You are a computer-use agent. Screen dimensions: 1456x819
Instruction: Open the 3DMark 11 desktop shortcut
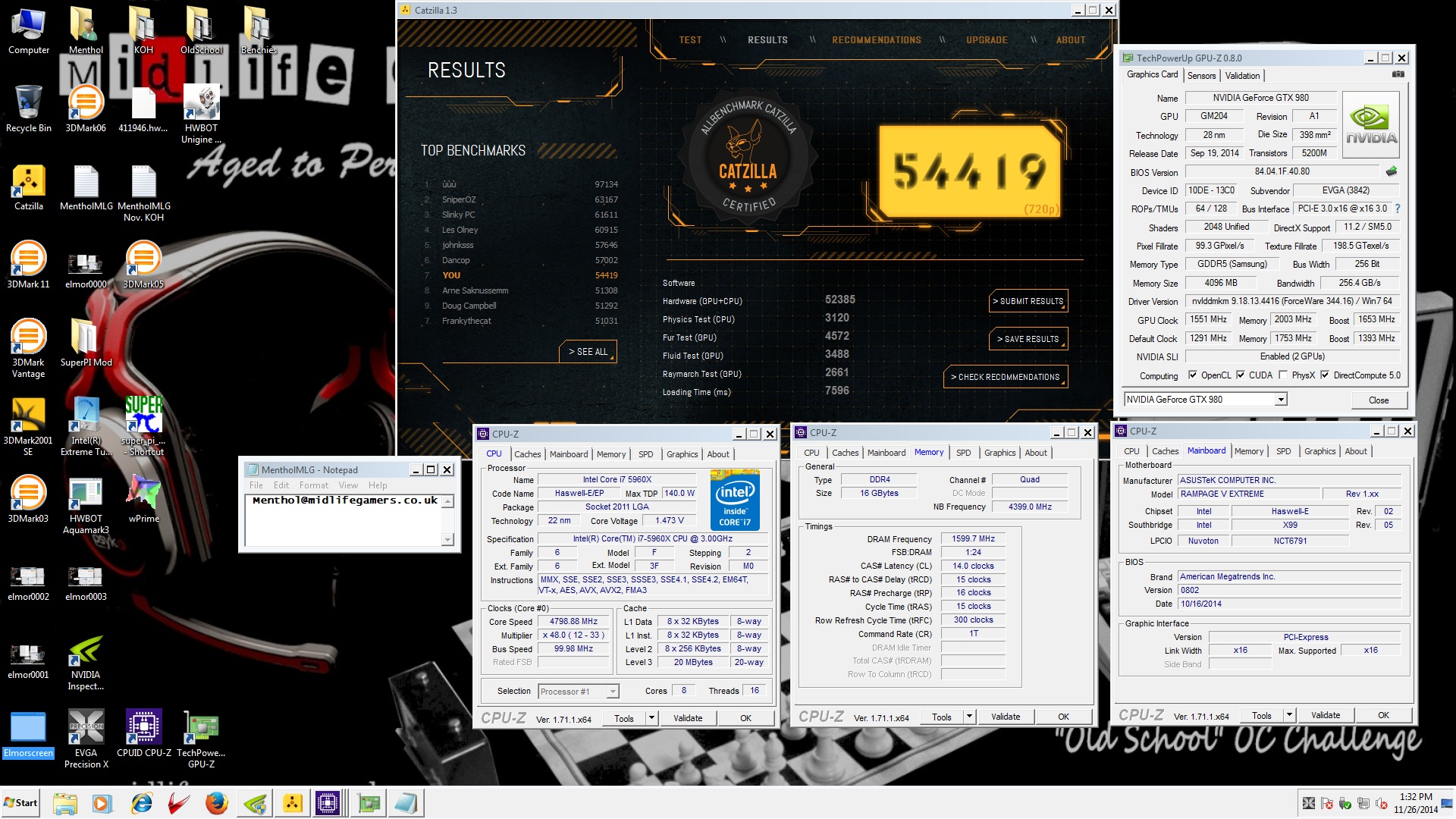click(x=28, y=265)
